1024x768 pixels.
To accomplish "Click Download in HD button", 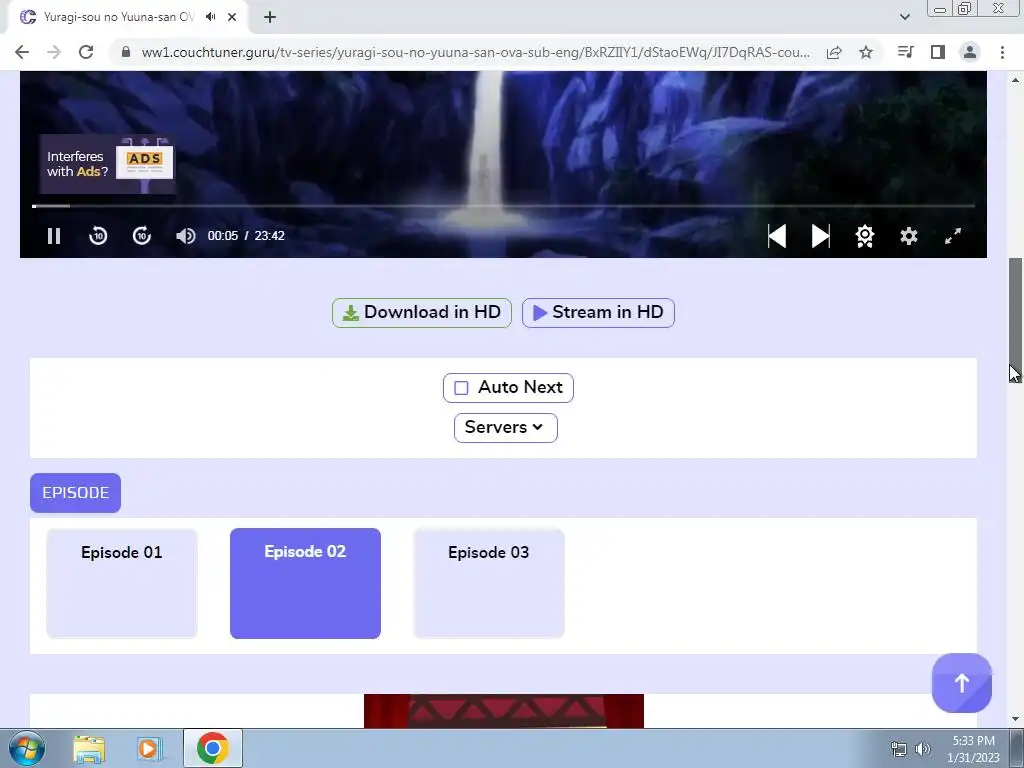I will click(422, 313).
